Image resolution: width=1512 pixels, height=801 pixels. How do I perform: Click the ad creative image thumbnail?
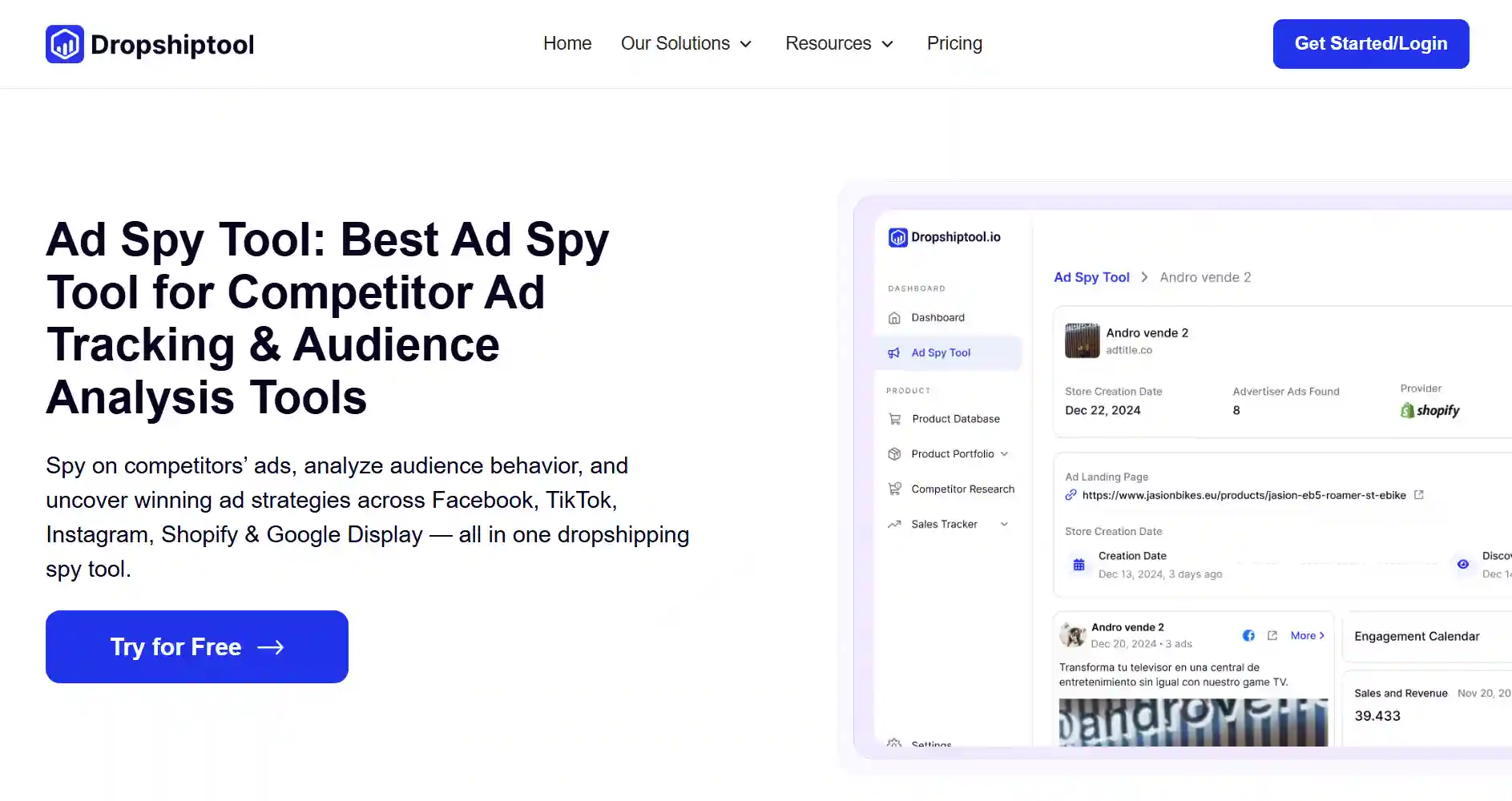(x=1193, y=723)
